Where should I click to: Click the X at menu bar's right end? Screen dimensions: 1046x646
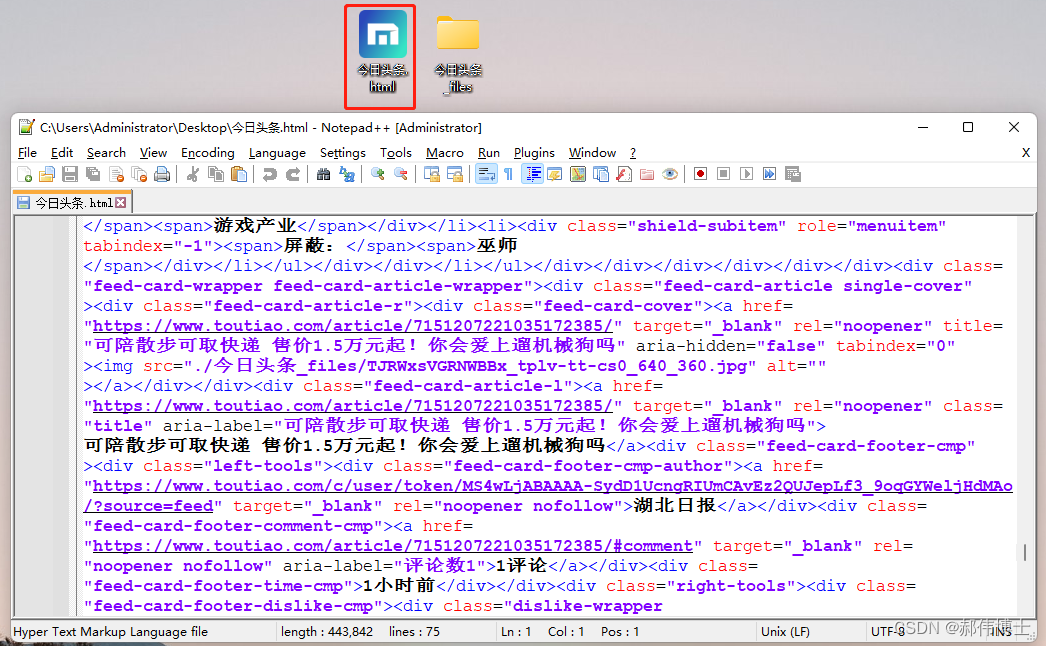click(x=1026, y=153)
